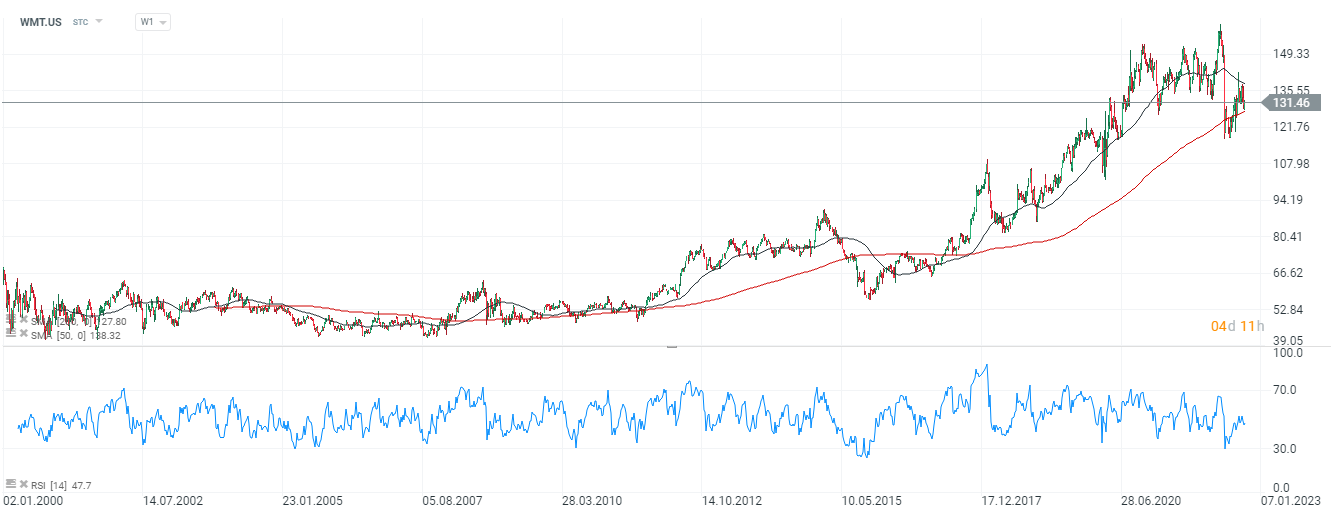
Task: Remove the SMA 200 indicator
Action: pyautogui.click(x=23, y=321)
